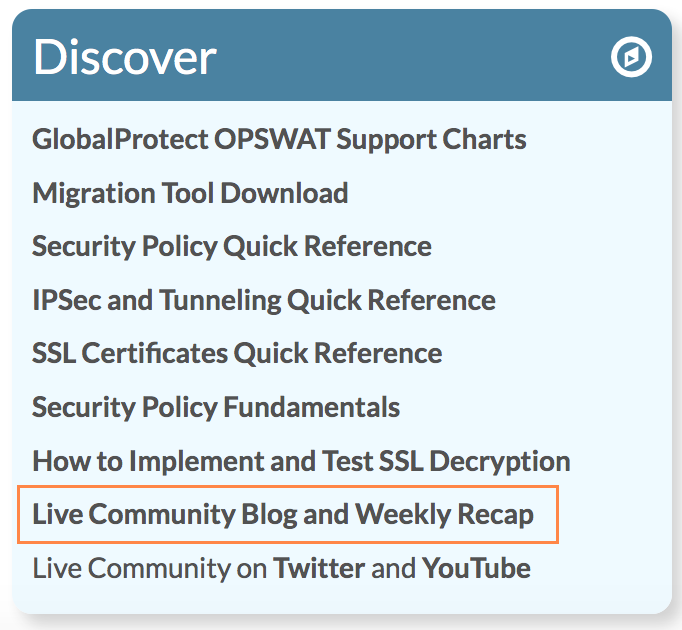Click the word Decryption in SSL how-to link
682x630 pixels.
(x=500, y=462)
